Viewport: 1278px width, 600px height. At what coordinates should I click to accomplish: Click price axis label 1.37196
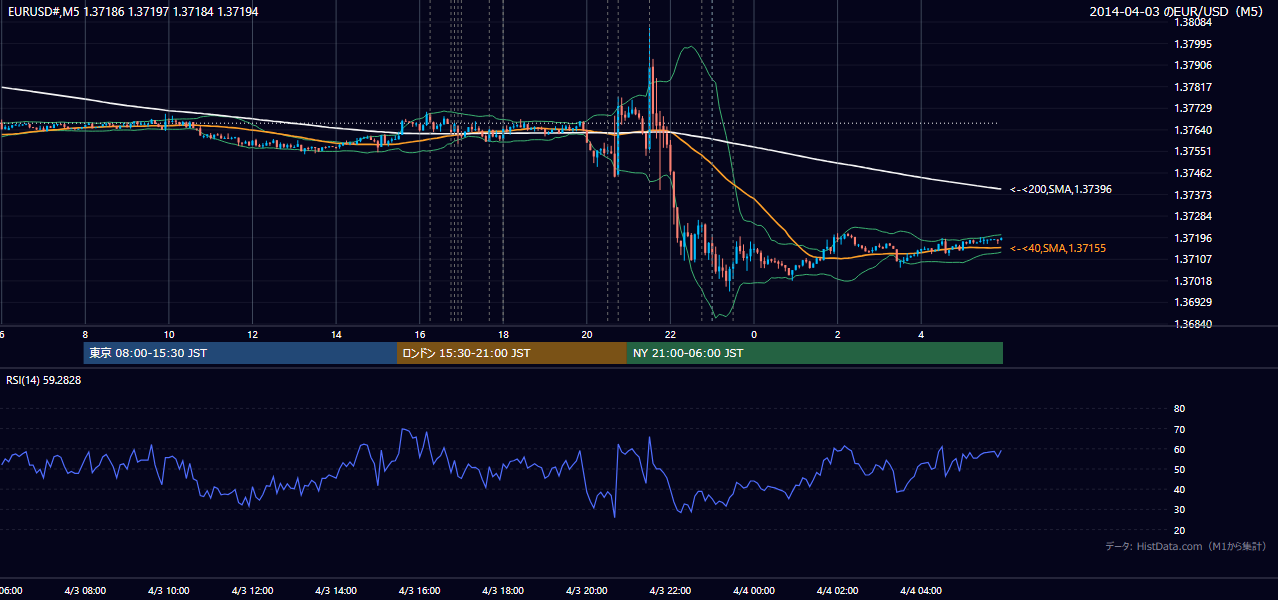[1194, 238]
